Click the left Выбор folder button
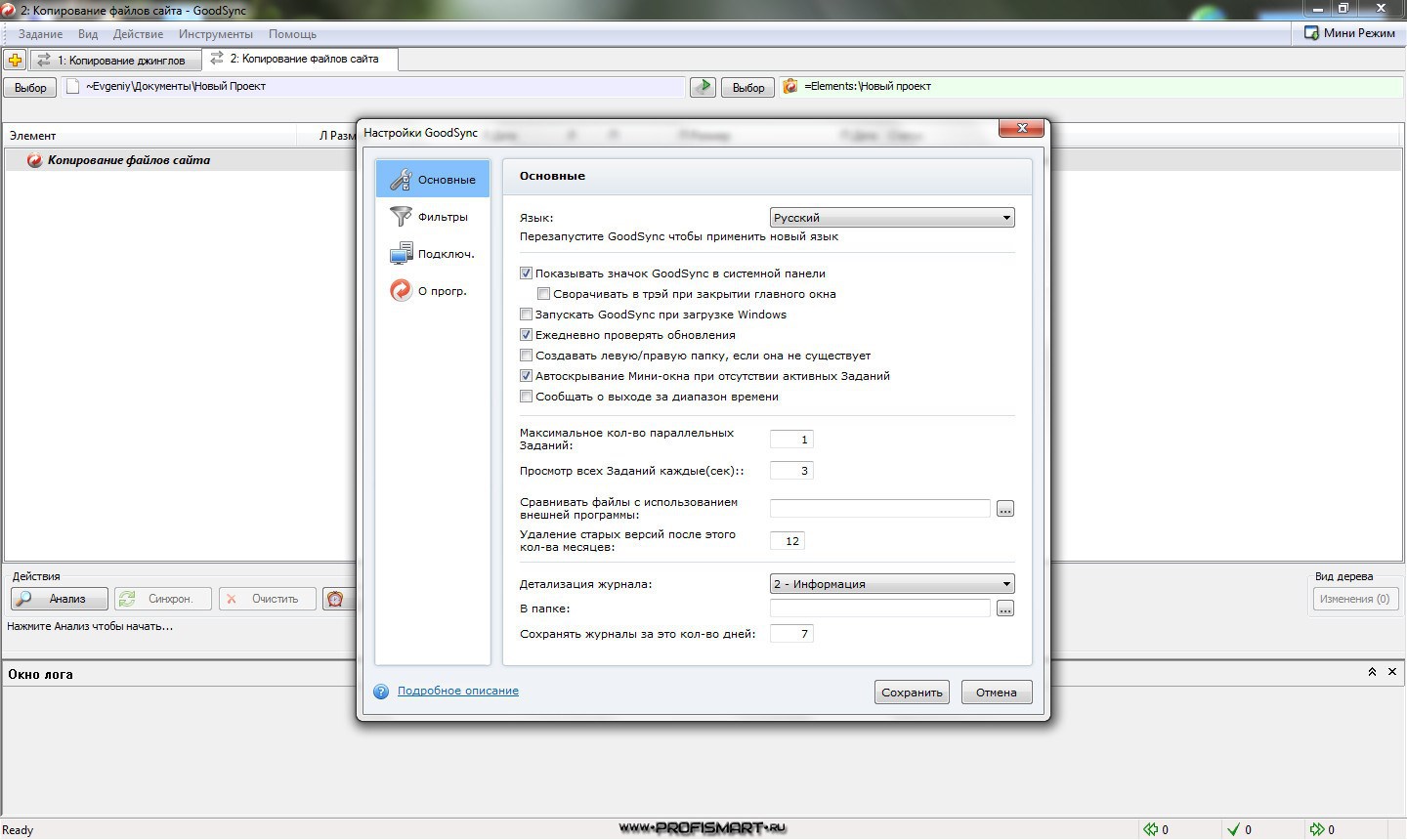Image resolution: width=1407 pixels, height=840 pixels. pyautogui.click(x=30, y=87)
